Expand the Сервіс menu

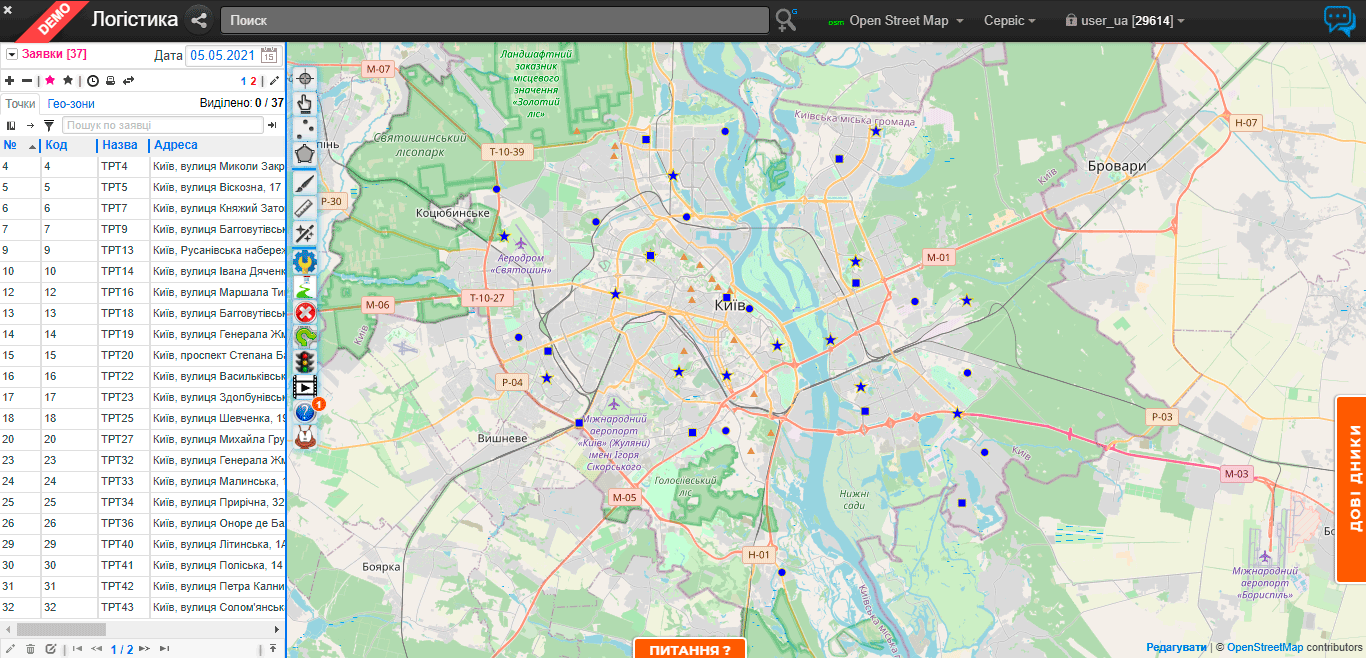tap(1009, 20)
